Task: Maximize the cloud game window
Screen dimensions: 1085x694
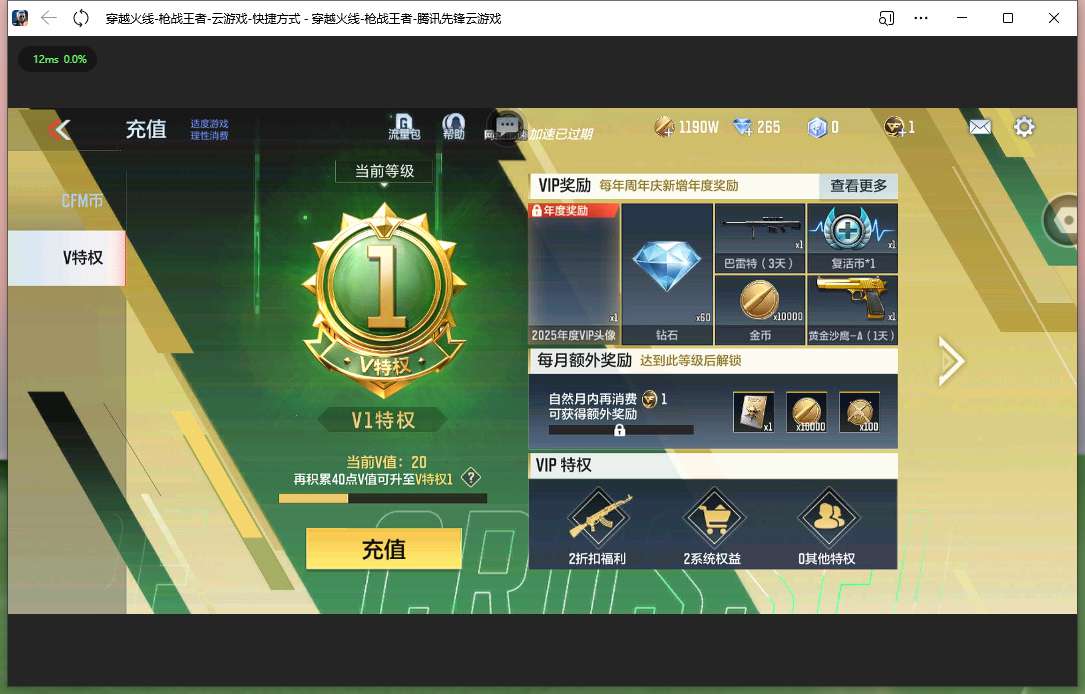Action: coord(1008,18)
